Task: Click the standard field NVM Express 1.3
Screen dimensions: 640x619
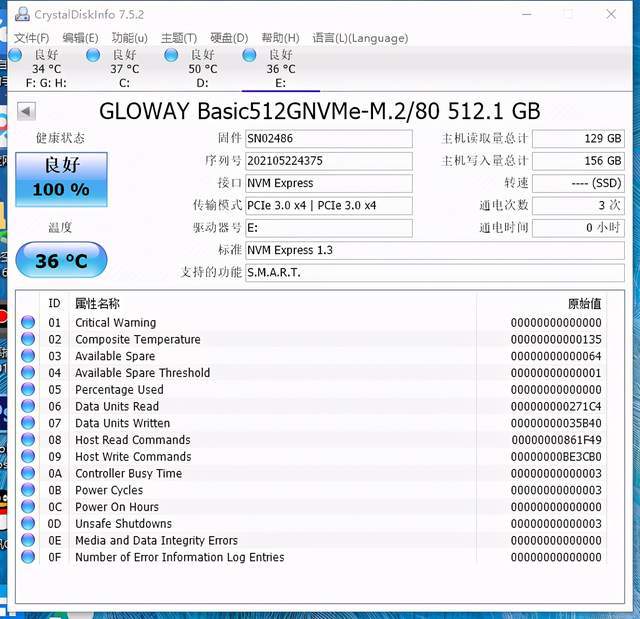Action: [x=435, y=250]
